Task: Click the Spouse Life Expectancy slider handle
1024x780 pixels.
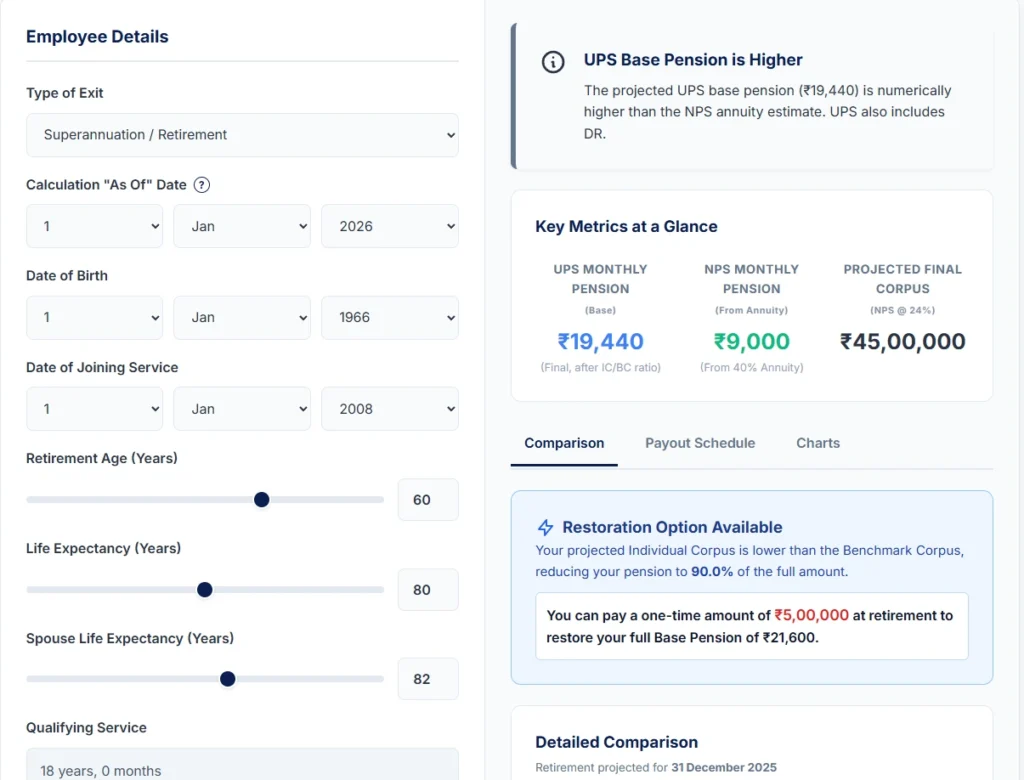Action: (228, 679)
